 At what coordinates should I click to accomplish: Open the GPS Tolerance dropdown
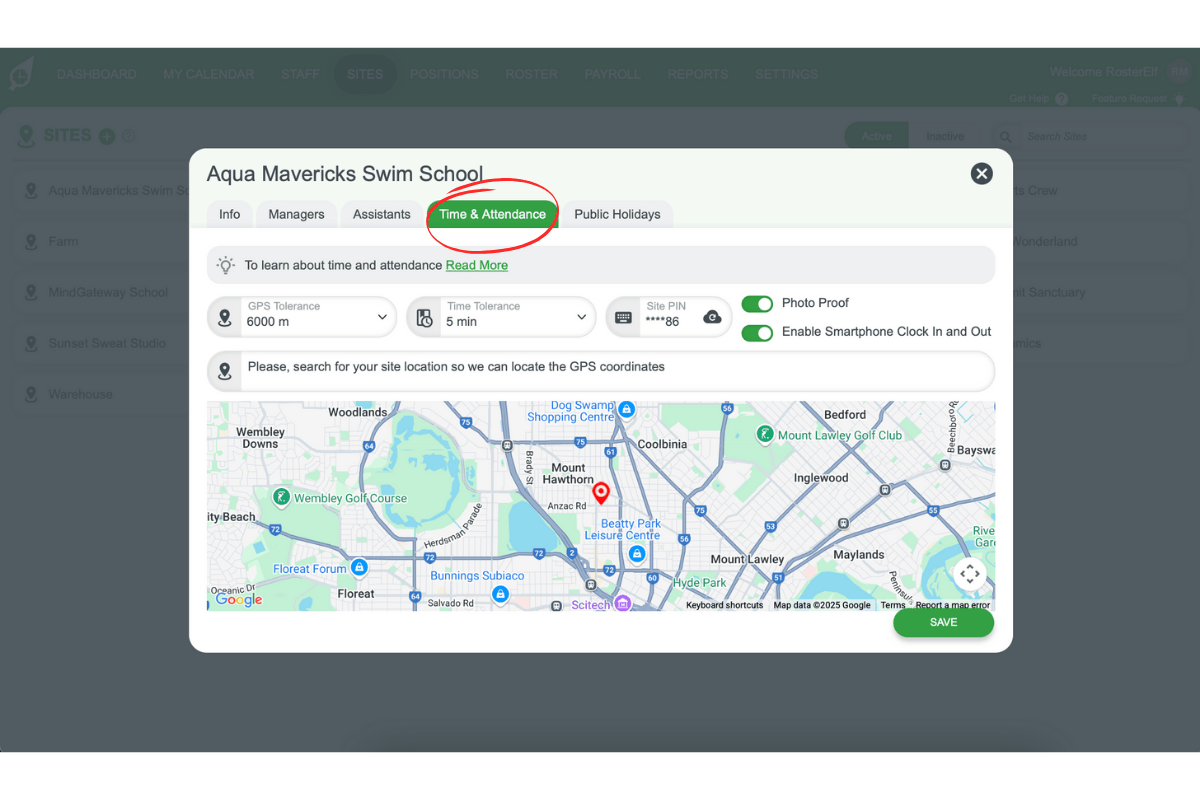[x=381, y=316]
